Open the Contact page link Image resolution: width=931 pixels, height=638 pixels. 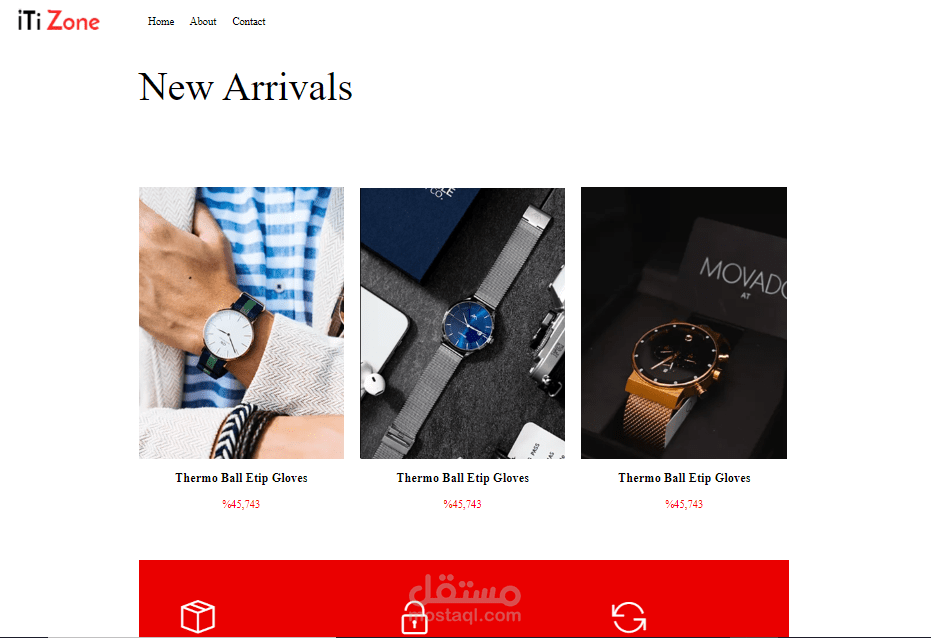[249, 21]
